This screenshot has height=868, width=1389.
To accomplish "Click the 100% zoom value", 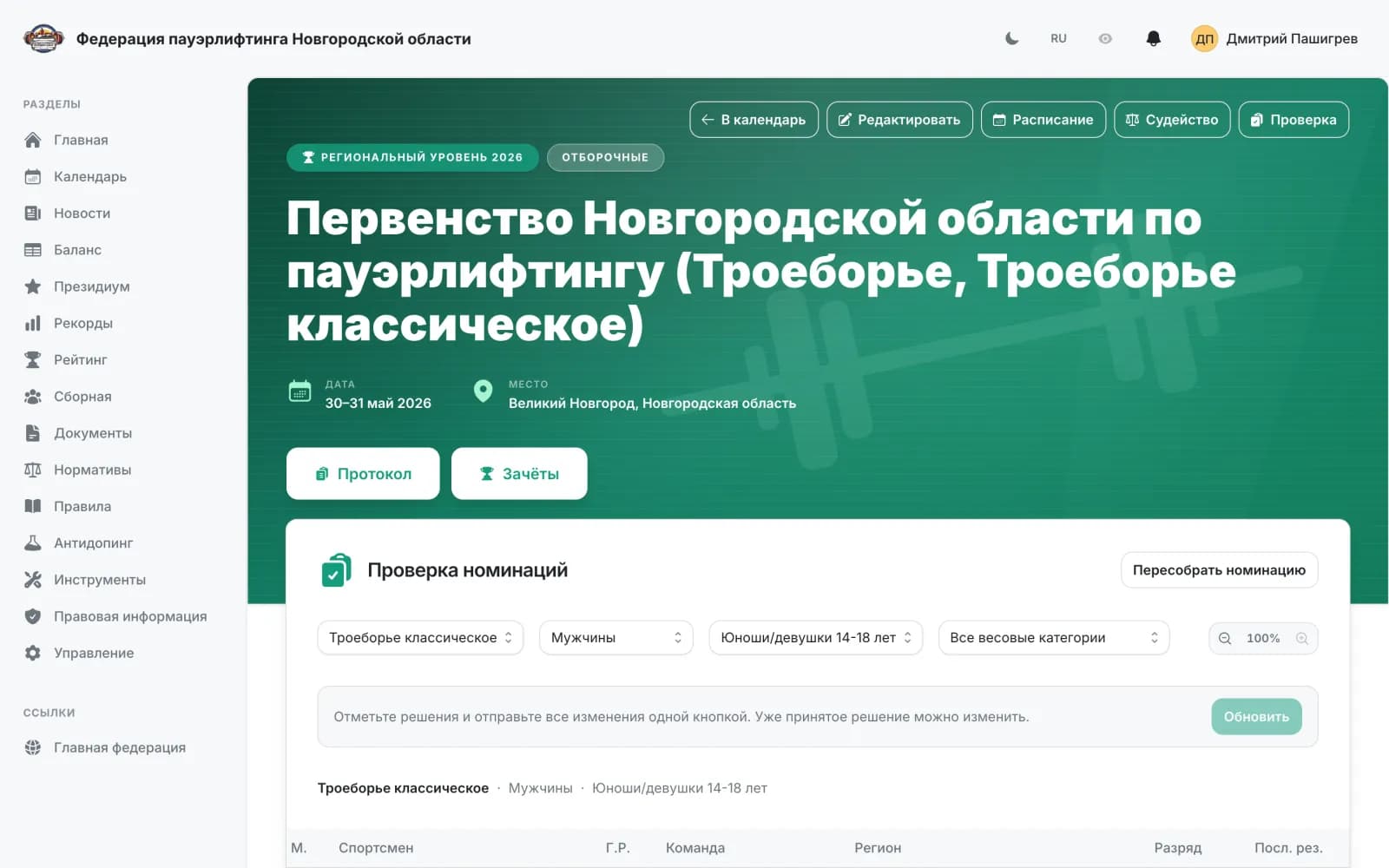I will tap(1263, 638).
